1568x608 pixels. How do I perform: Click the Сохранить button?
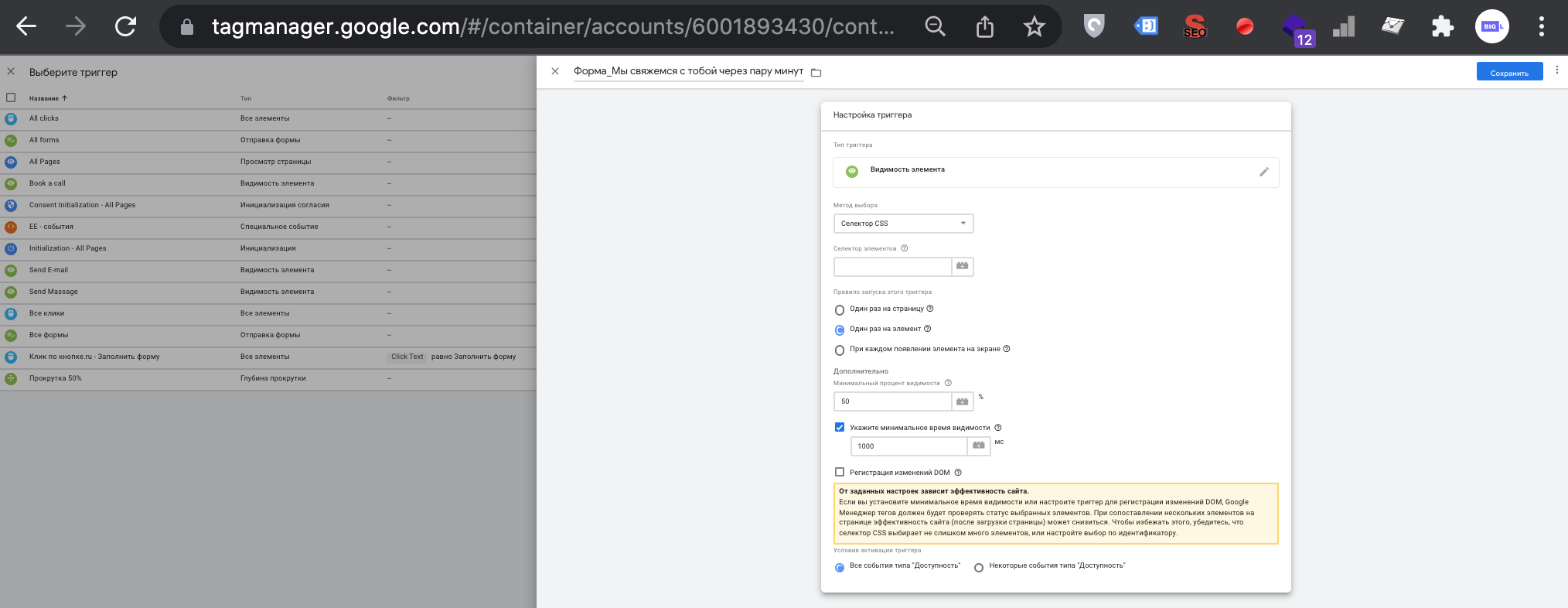(x=1509, y=71)
